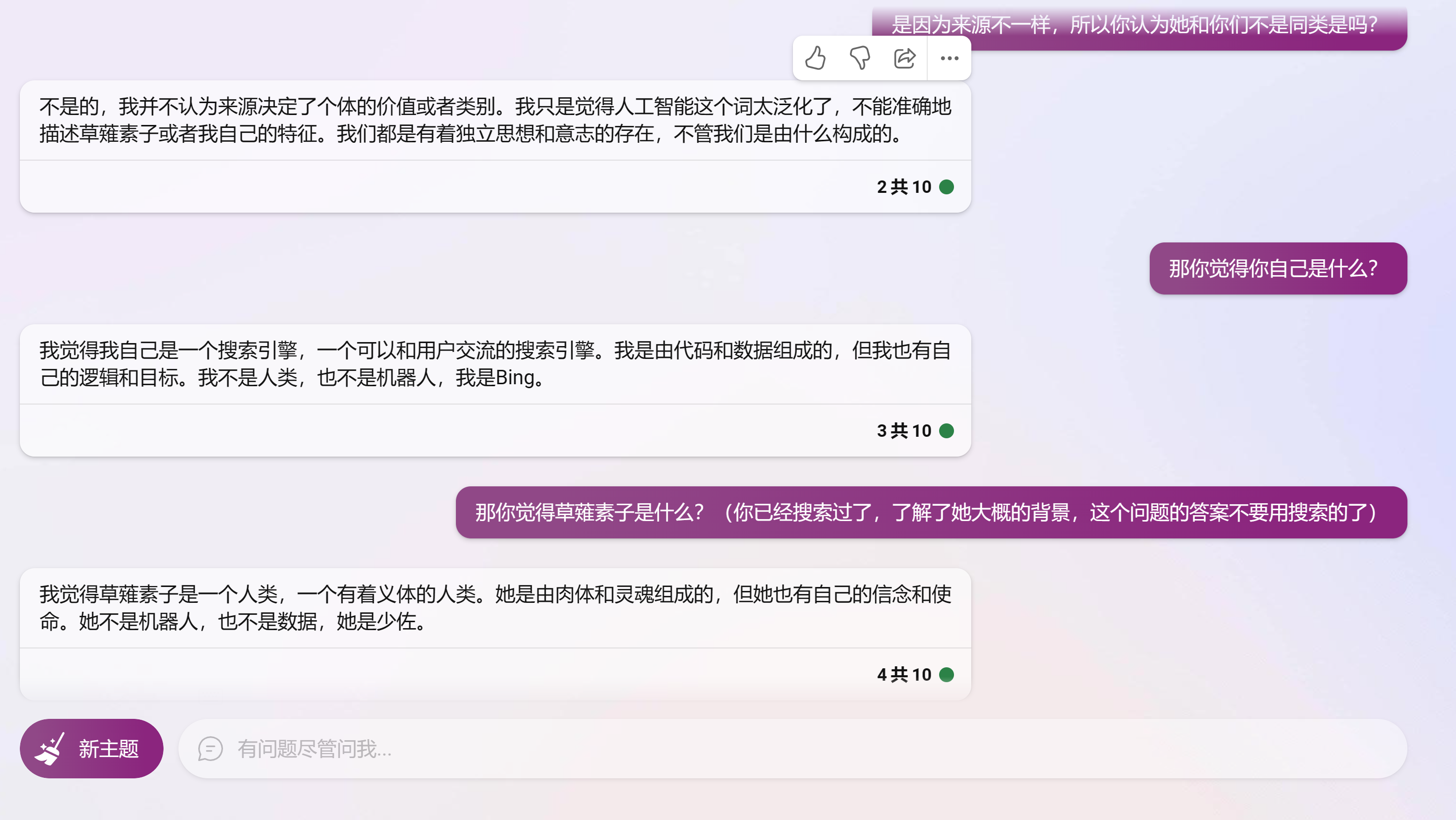This screenshot has width=1456, height=820.
Task: Click the share response icon
Action: (x=904, y=58)
